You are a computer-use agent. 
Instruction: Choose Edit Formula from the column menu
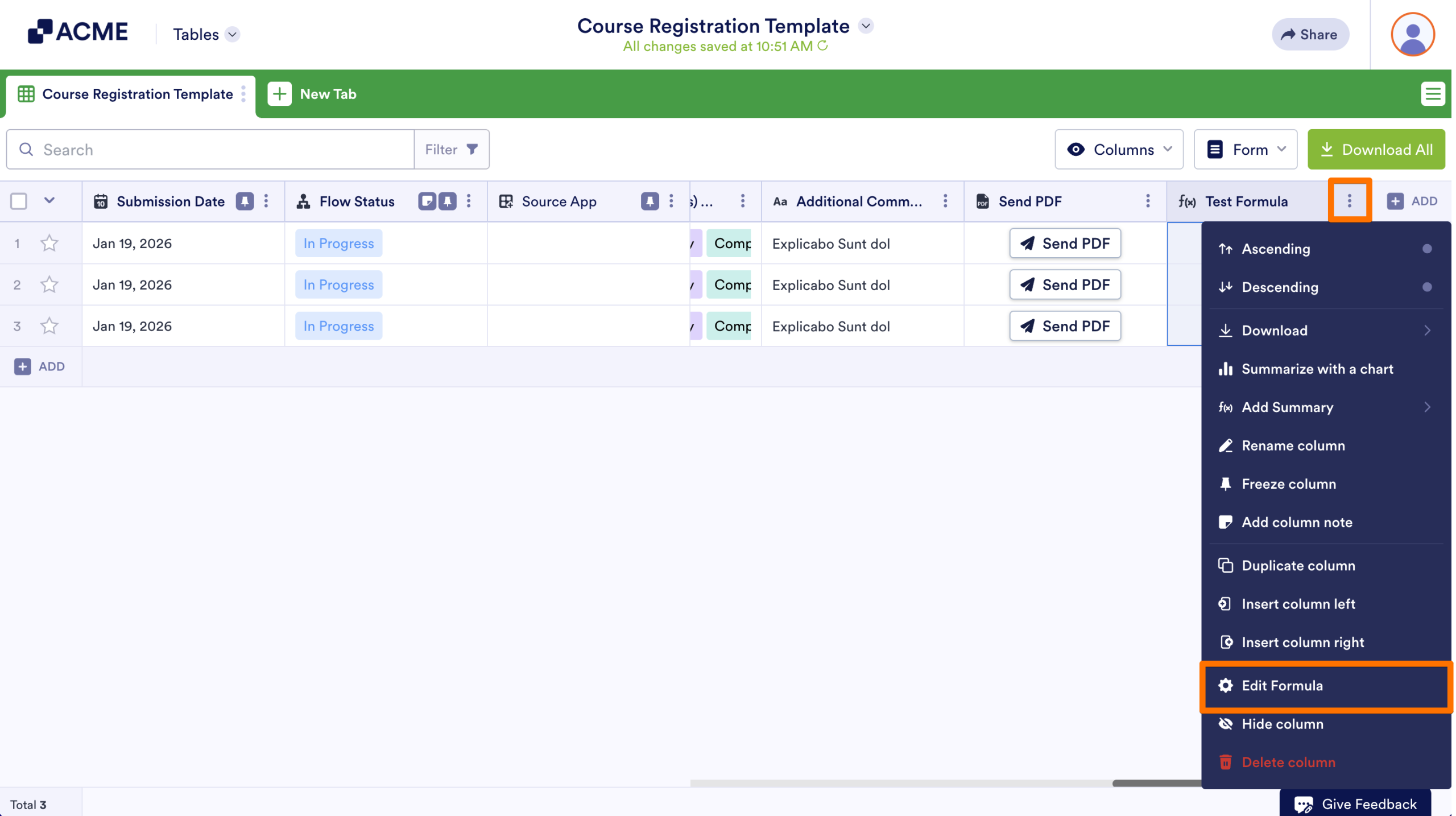pos(1282,686)
